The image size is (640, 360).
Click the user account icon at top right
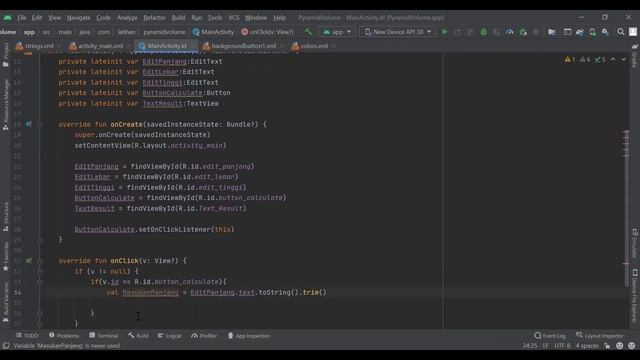point(633,32)
